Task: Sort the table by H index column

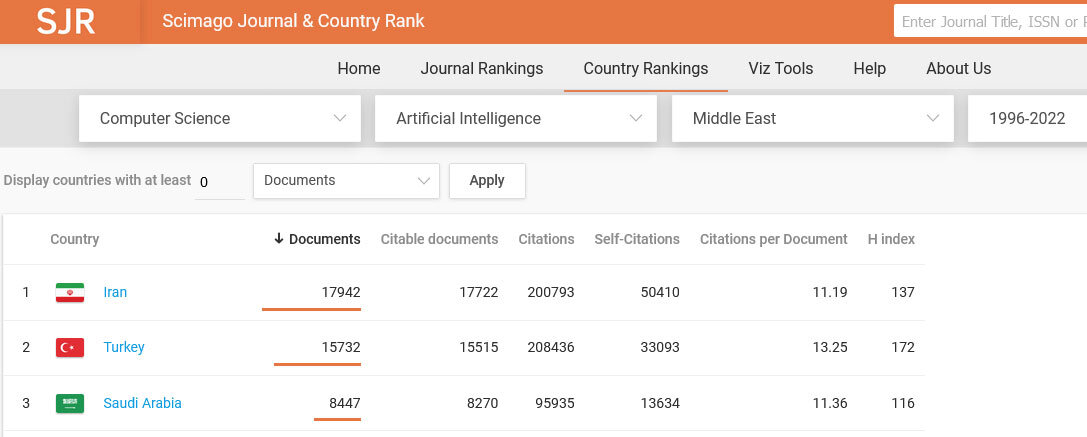Action: (x=891, y=239)
